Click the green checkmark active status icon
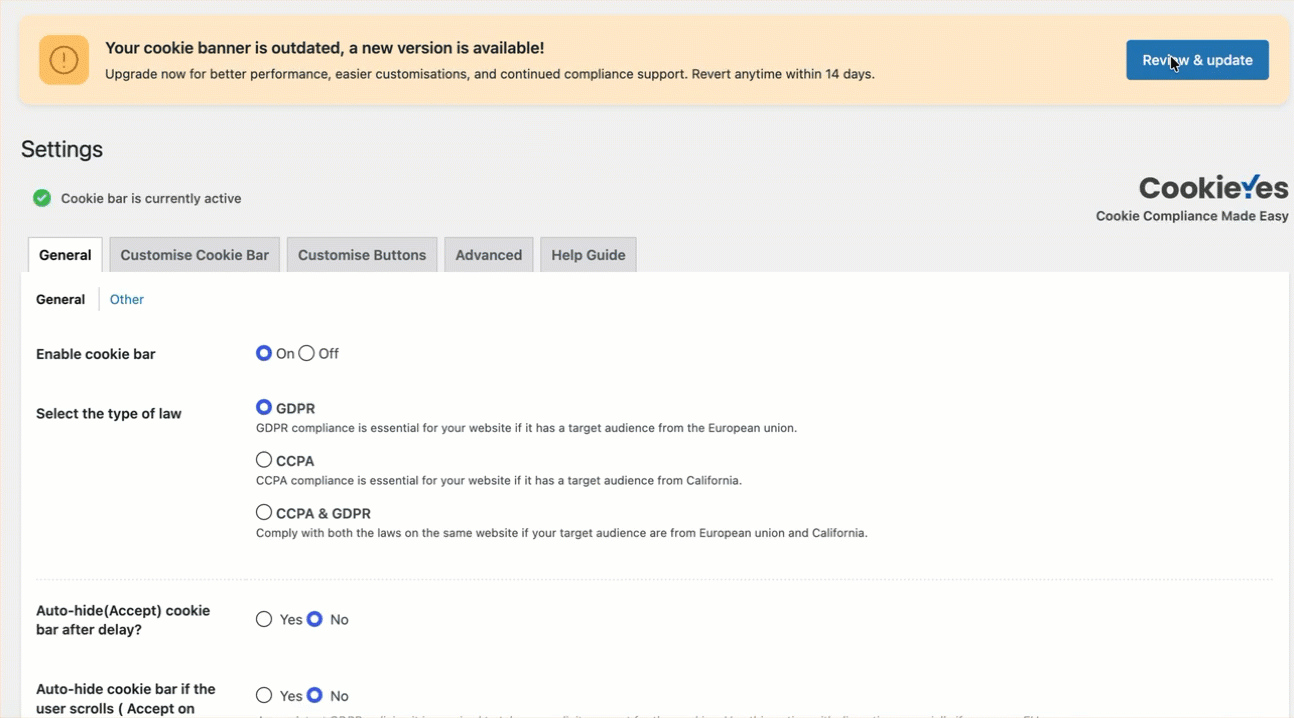The image size is (1294, 718). click(42, 198)
